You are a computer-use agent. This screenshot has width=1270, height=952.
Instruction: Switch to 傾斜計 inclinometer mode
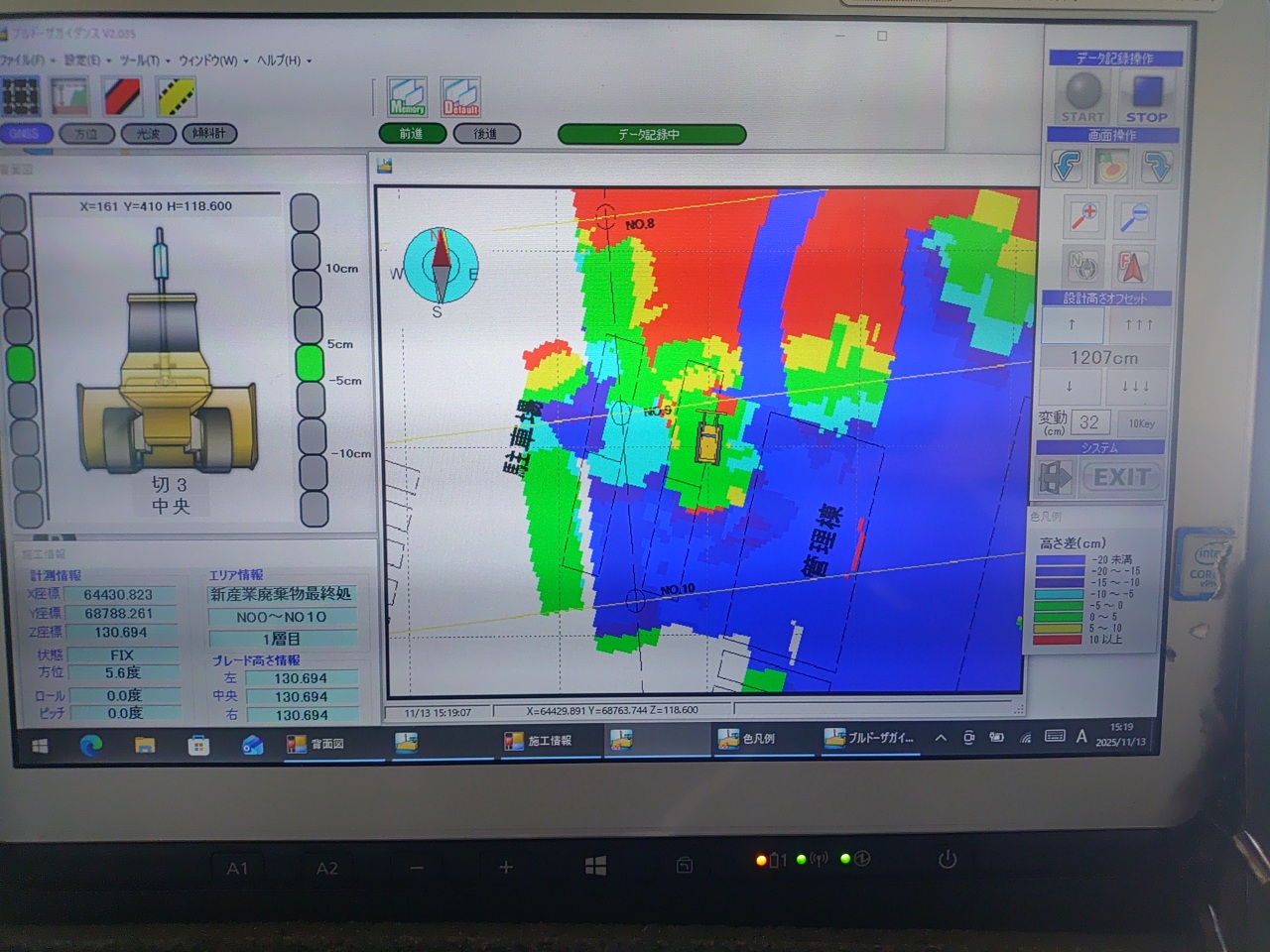209,133
